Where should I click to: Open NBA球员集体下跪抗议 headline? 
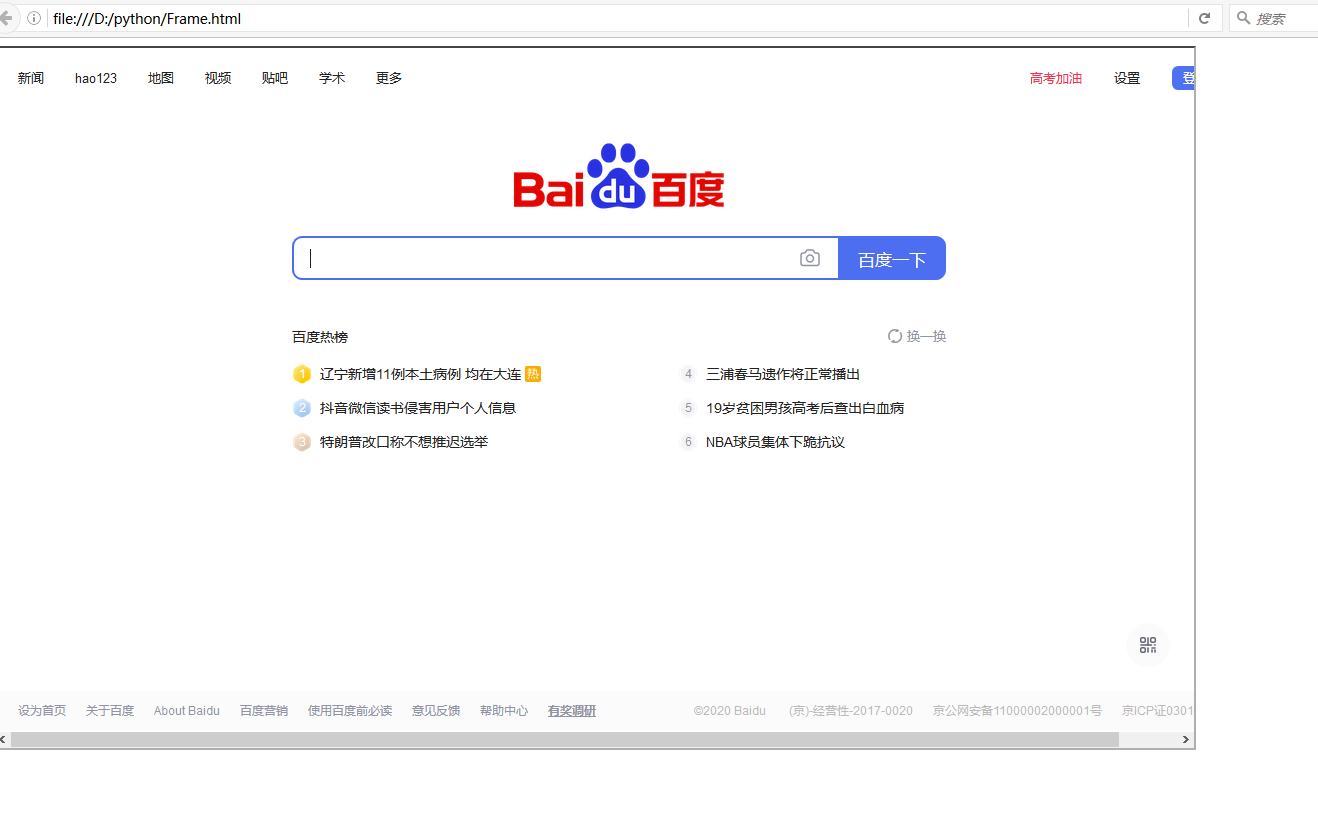click(x=775, y=442)
